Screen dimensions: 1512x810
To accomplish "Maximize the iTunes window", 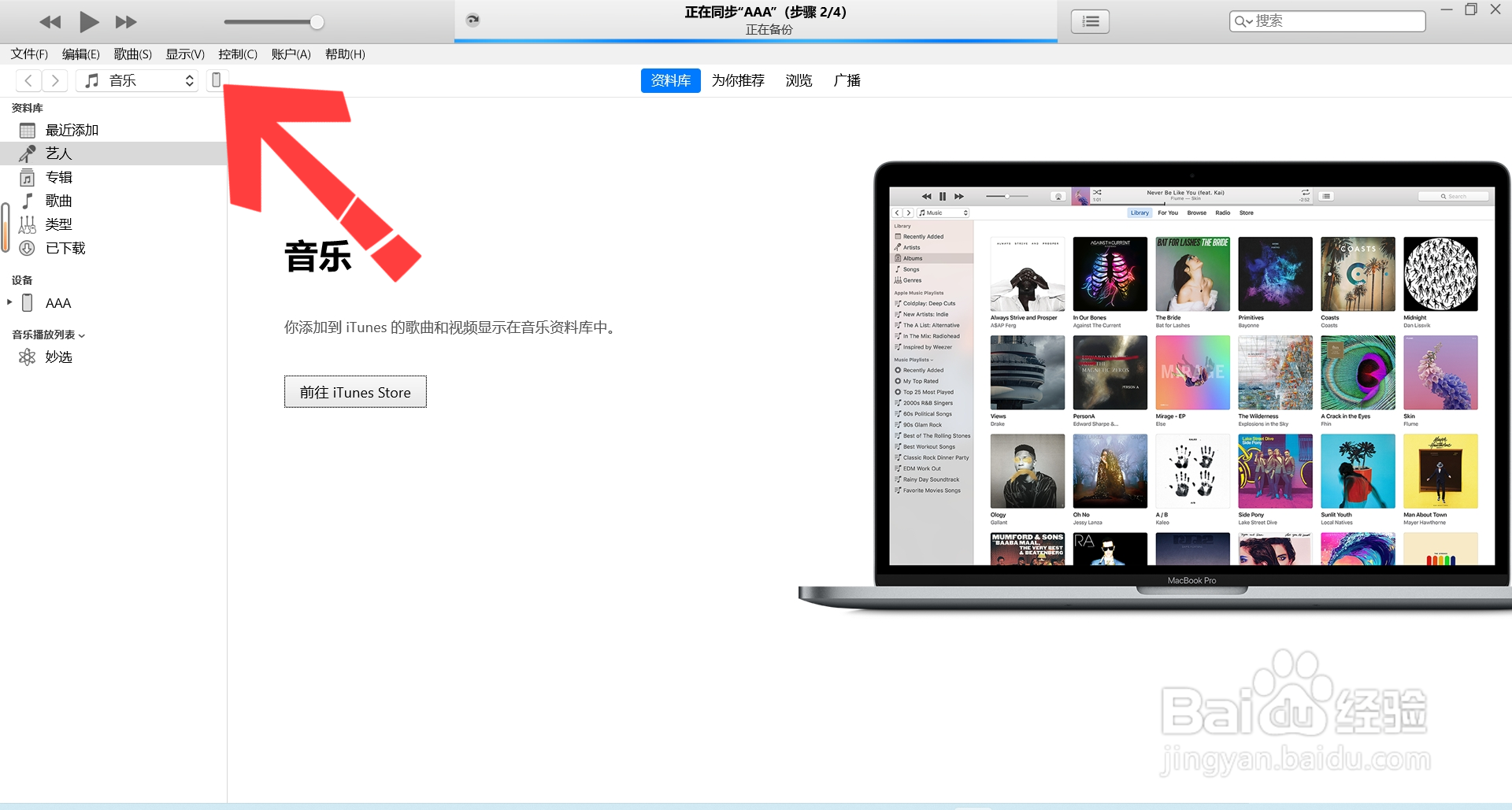I will [1470, 9].
